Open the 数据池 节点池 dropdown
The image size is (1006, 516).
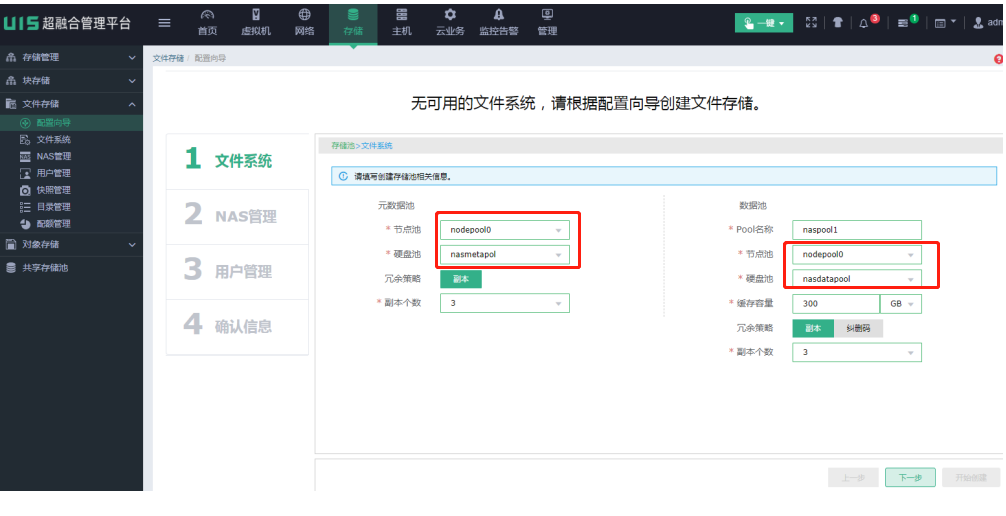(x=857, y=254)
